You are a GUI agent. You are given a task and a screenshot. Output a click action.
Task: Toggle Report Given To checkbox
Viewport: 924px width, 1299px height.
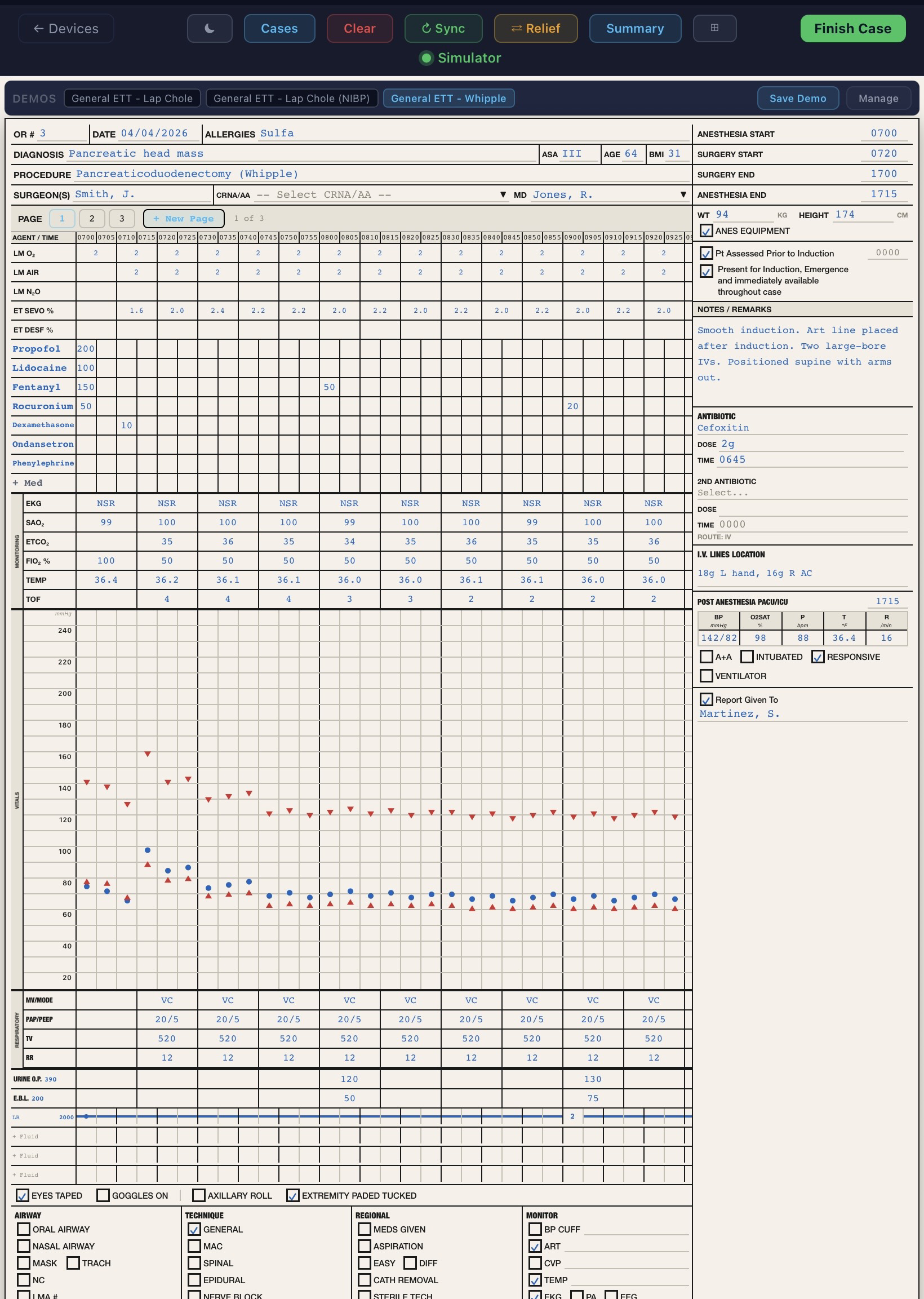[706, 699]
